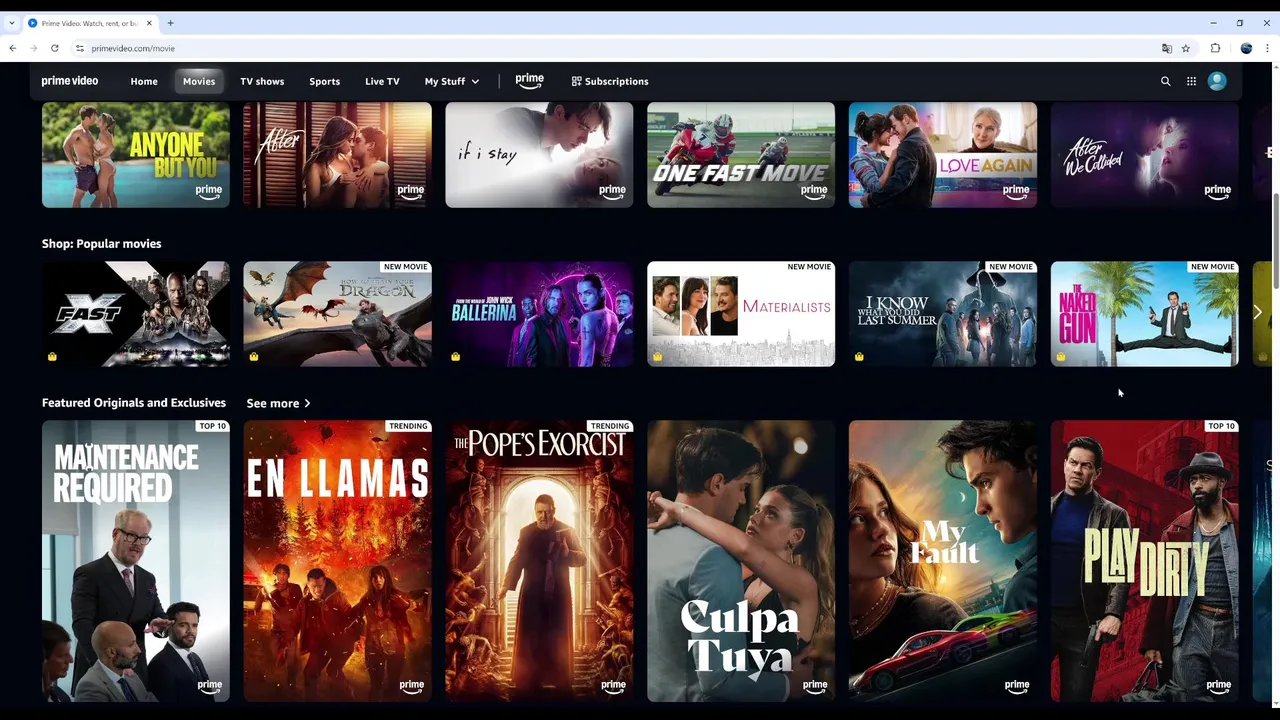Click the primevideo.com address bar
The height and width of the screenshot is (720, 1280).
pyautogui.click(x=620, y=48)
